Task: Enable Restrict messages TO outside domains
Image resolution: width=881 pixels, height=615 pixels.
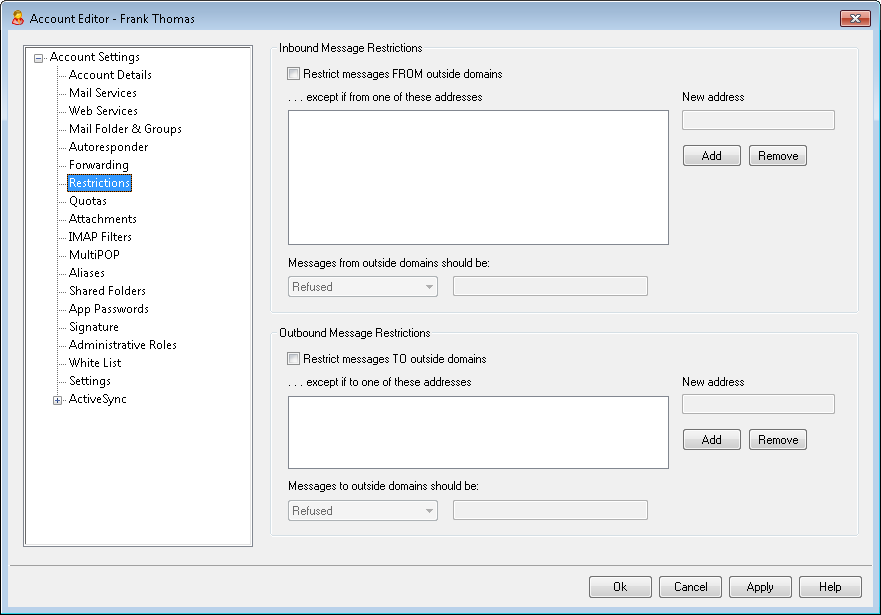Action: point(294,359)
